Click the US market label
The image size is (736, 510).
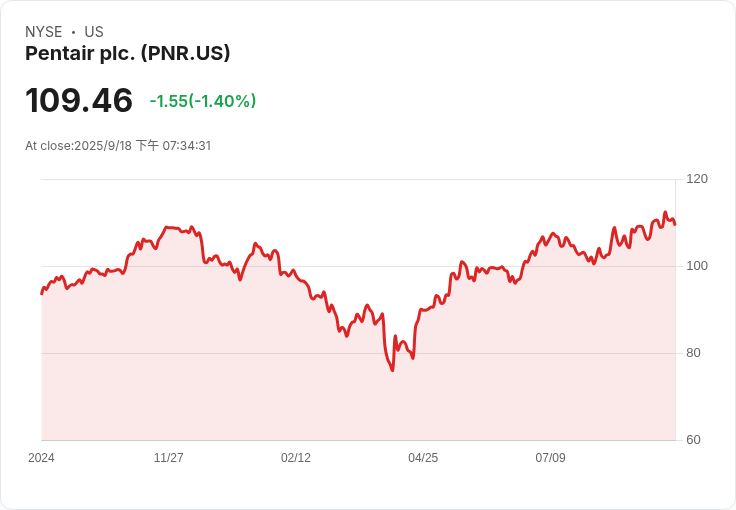(x=94, y=32)
